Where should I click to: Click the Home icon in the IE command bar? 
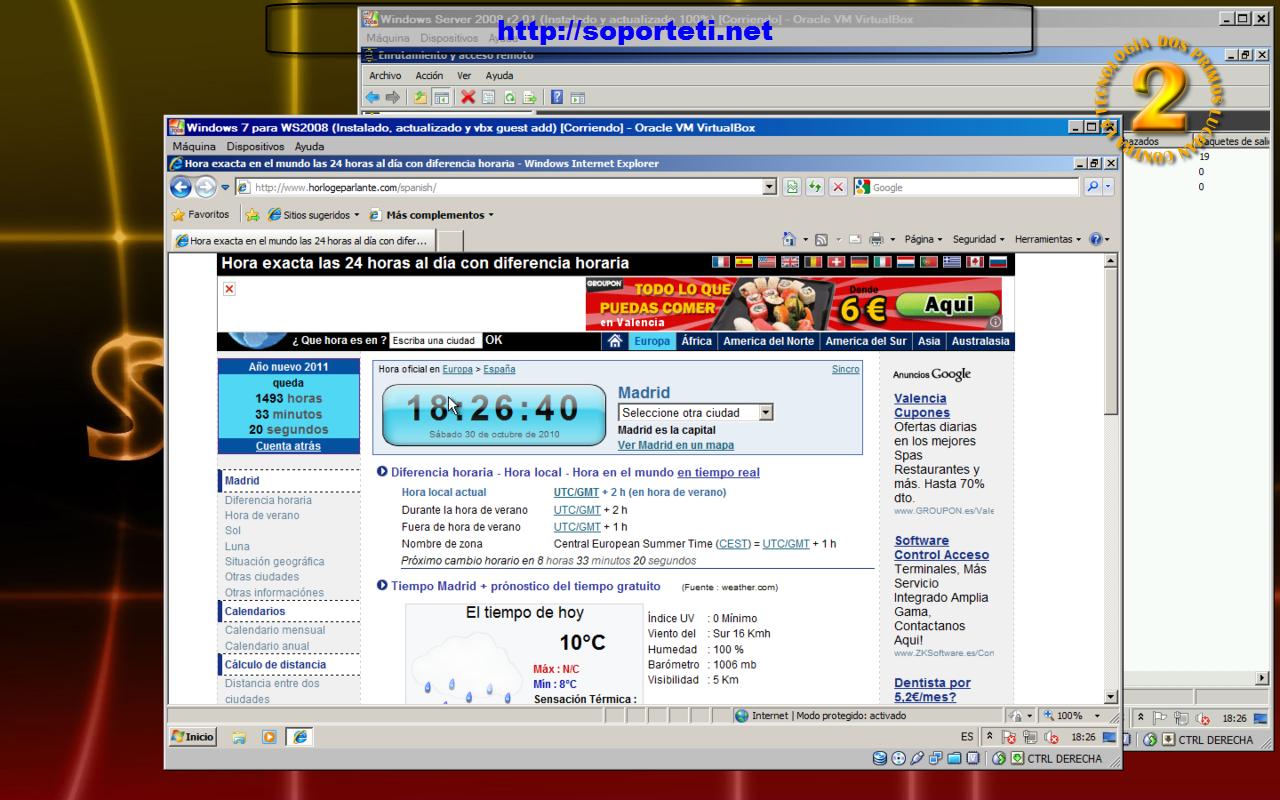[x=789, y=239]
